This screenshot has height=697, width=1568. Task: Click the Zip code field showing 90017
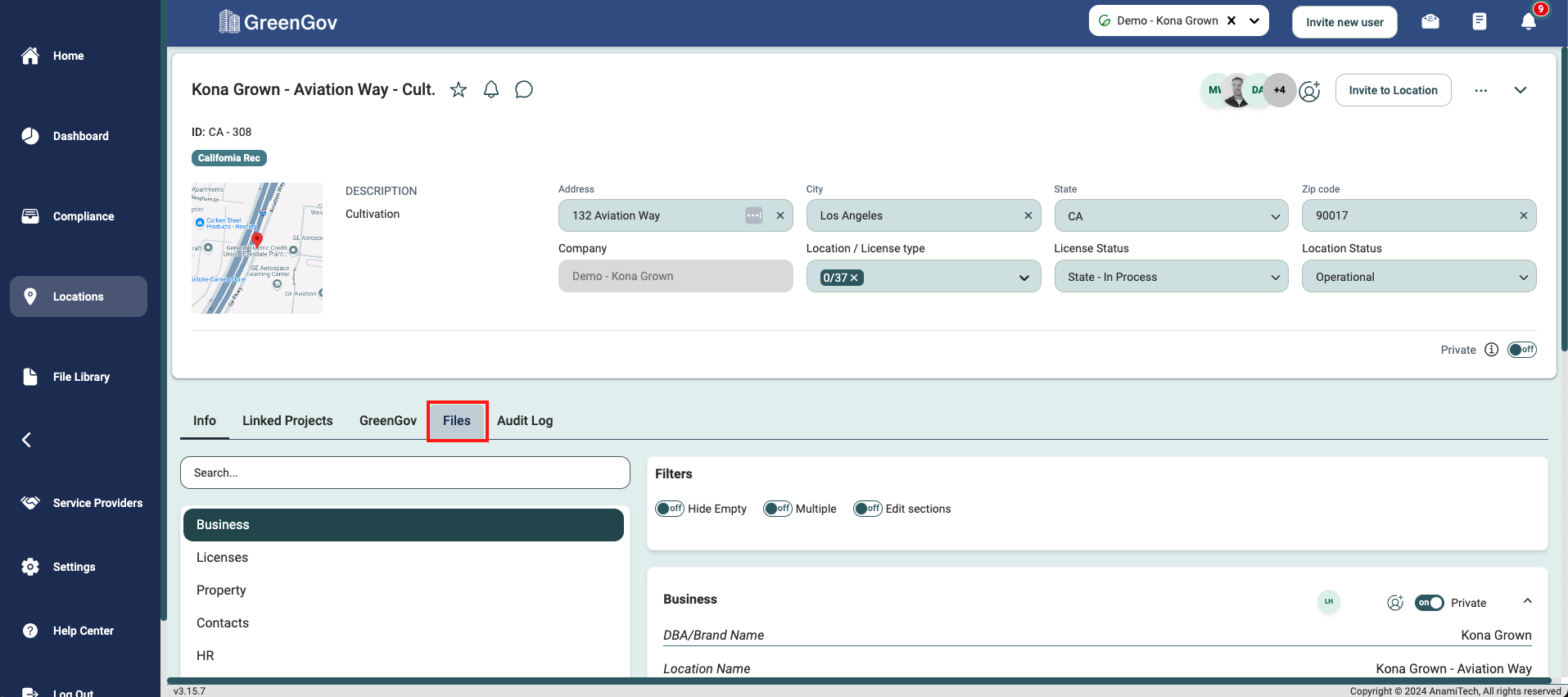pos(1419,215)
